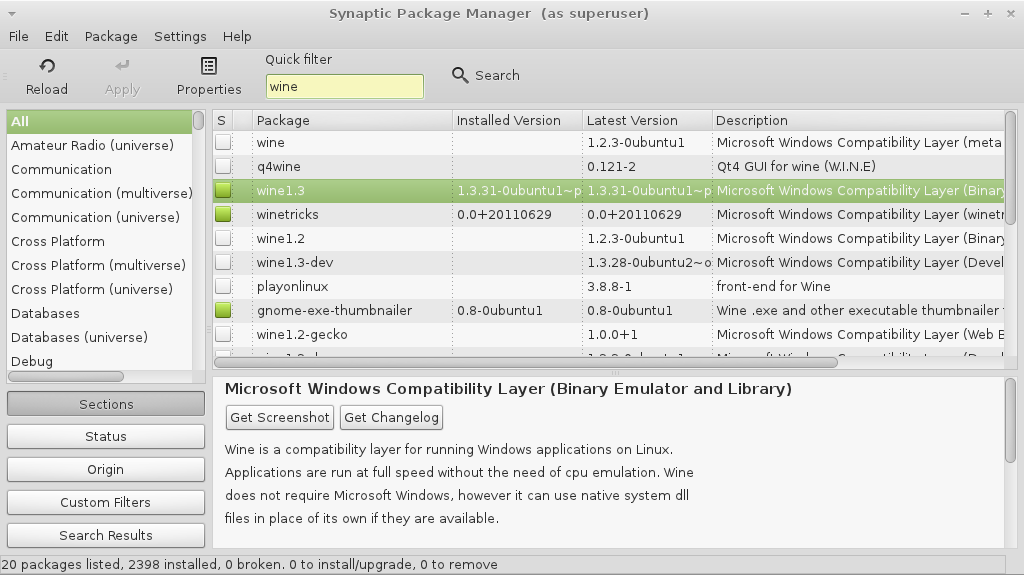Image resolution: width=1024 pixels, height=575 pixels.
Task: Select Communication (multiverse) section
Action: tap(99, 193)
